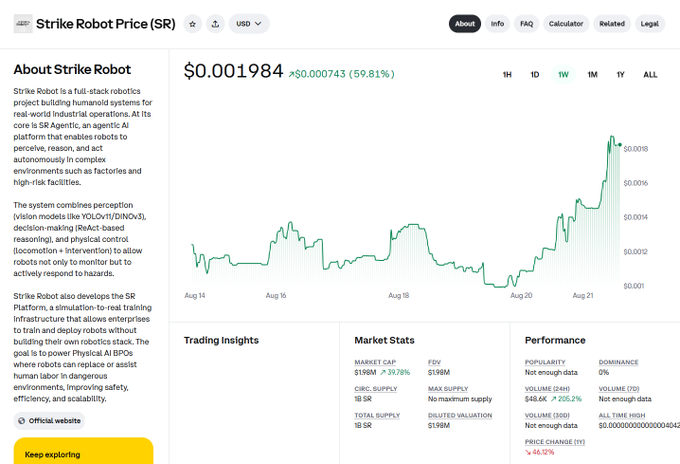This screenshot has height=464, width=680.
Task: Click the yellow Keep exploring card
Action: click(83, 451)
